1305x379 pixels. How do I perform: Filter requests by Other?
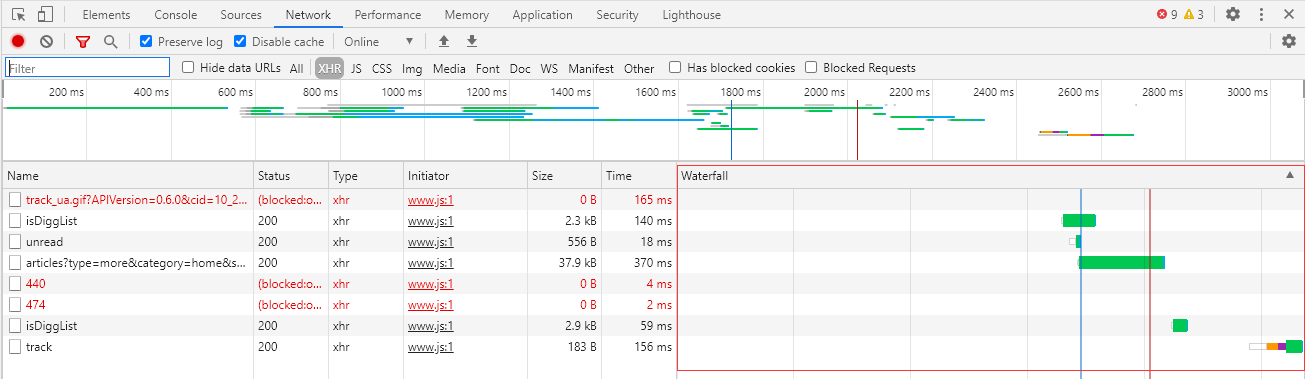point(639,69)
